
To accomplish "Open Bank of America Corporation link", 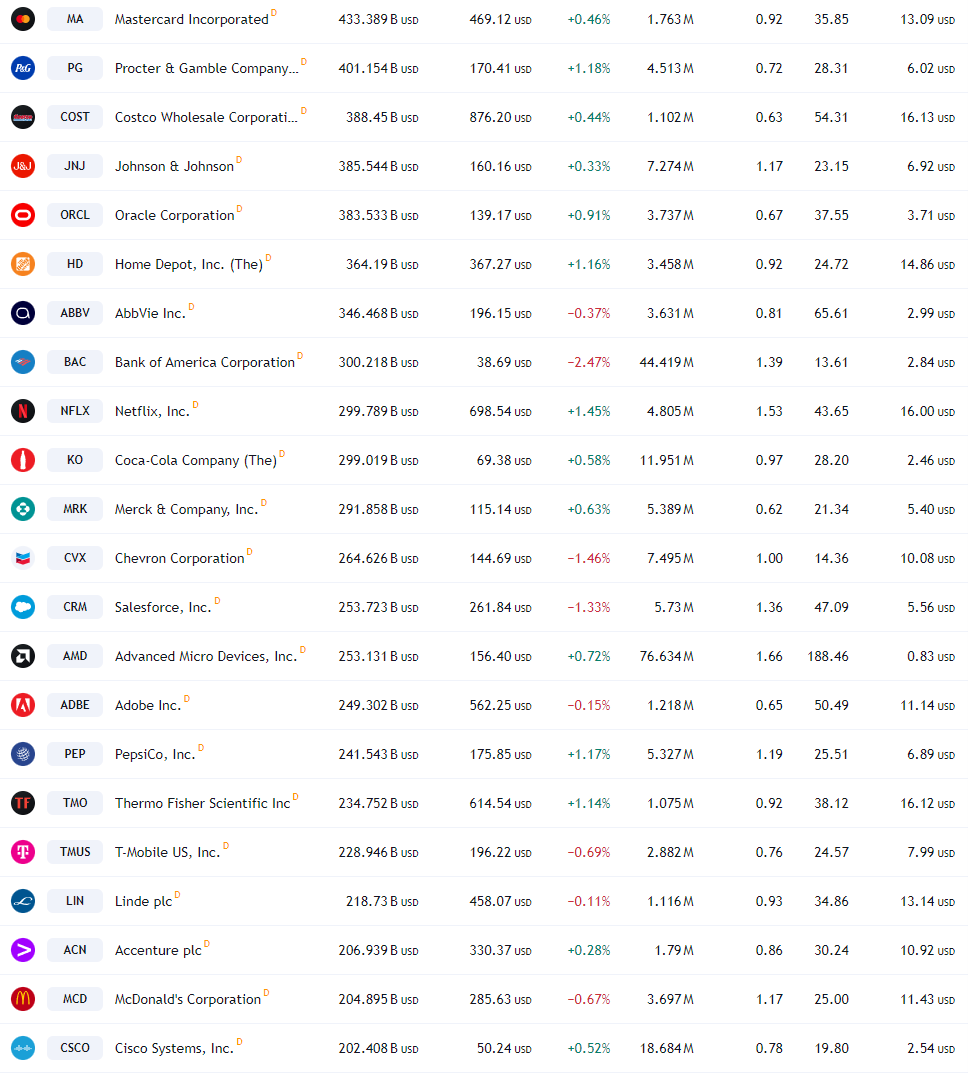I will (x=205, y=362).
